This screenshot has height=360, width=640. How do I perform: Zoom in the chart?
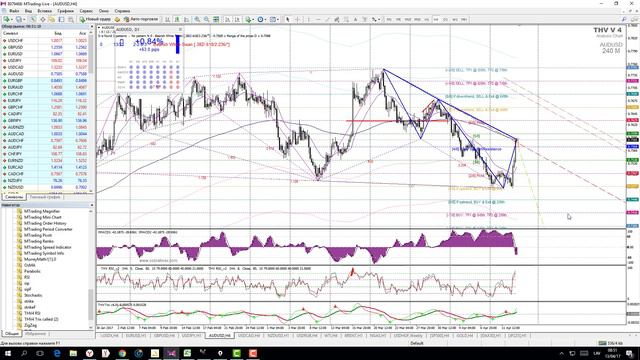click(197, 19)
